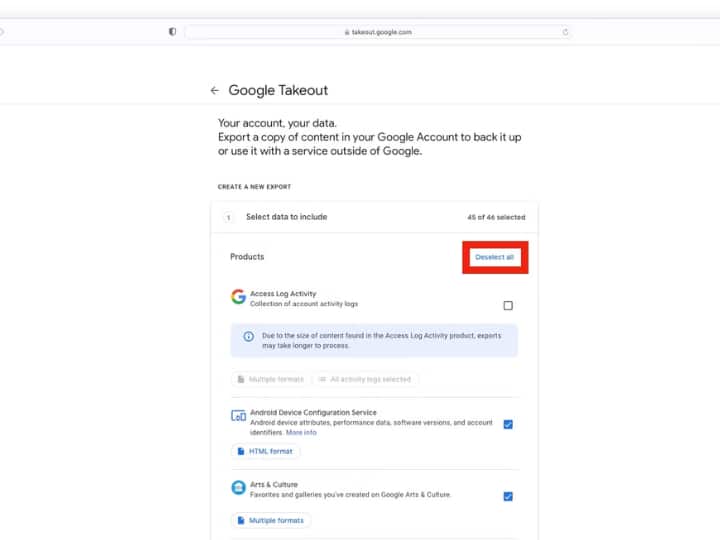Click the Arts & Culture product icon
This screenshot has height=540, width=720.
(238, 488)
